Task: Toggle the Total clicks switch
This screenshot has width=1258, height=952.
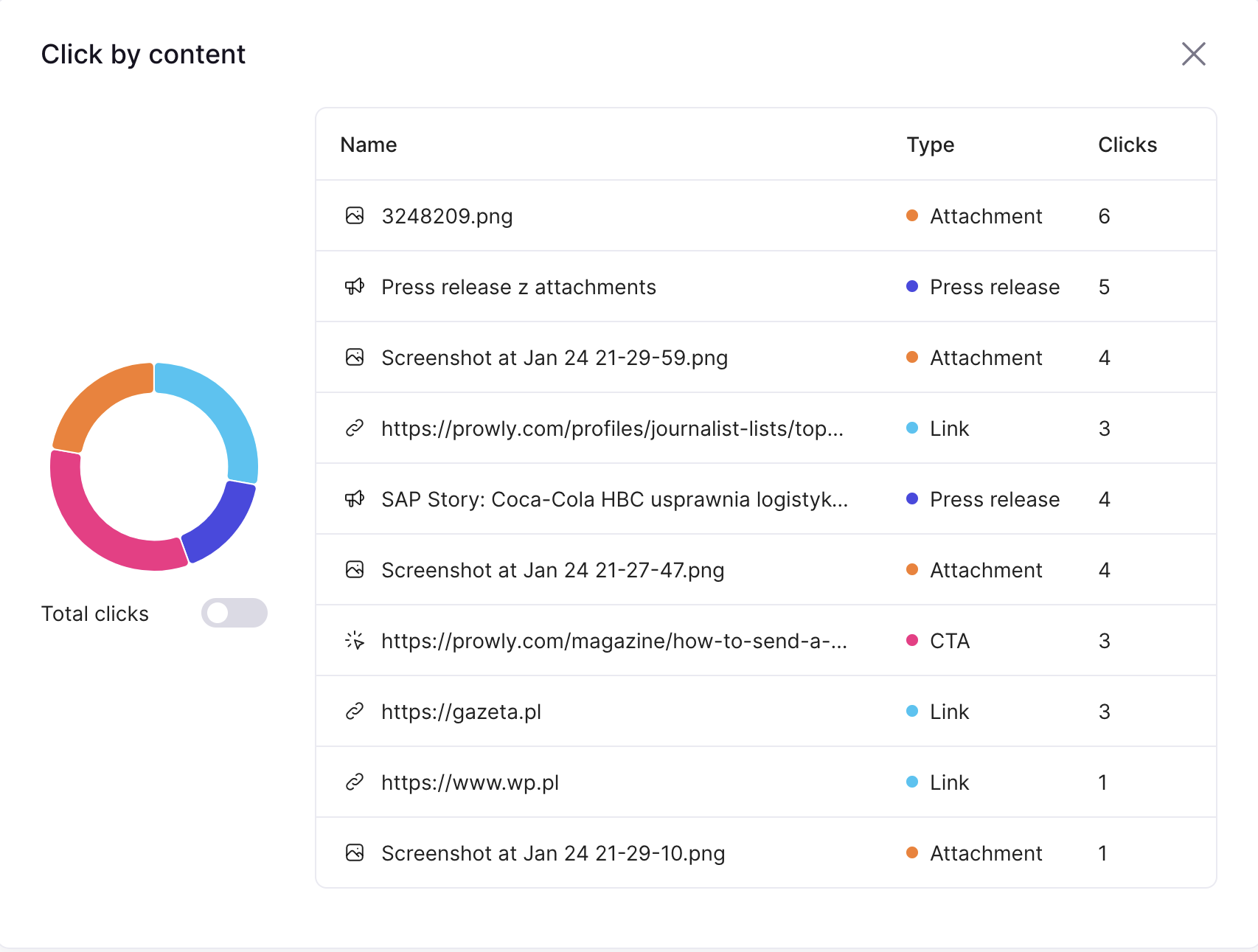Action: [x=234, y=612]
